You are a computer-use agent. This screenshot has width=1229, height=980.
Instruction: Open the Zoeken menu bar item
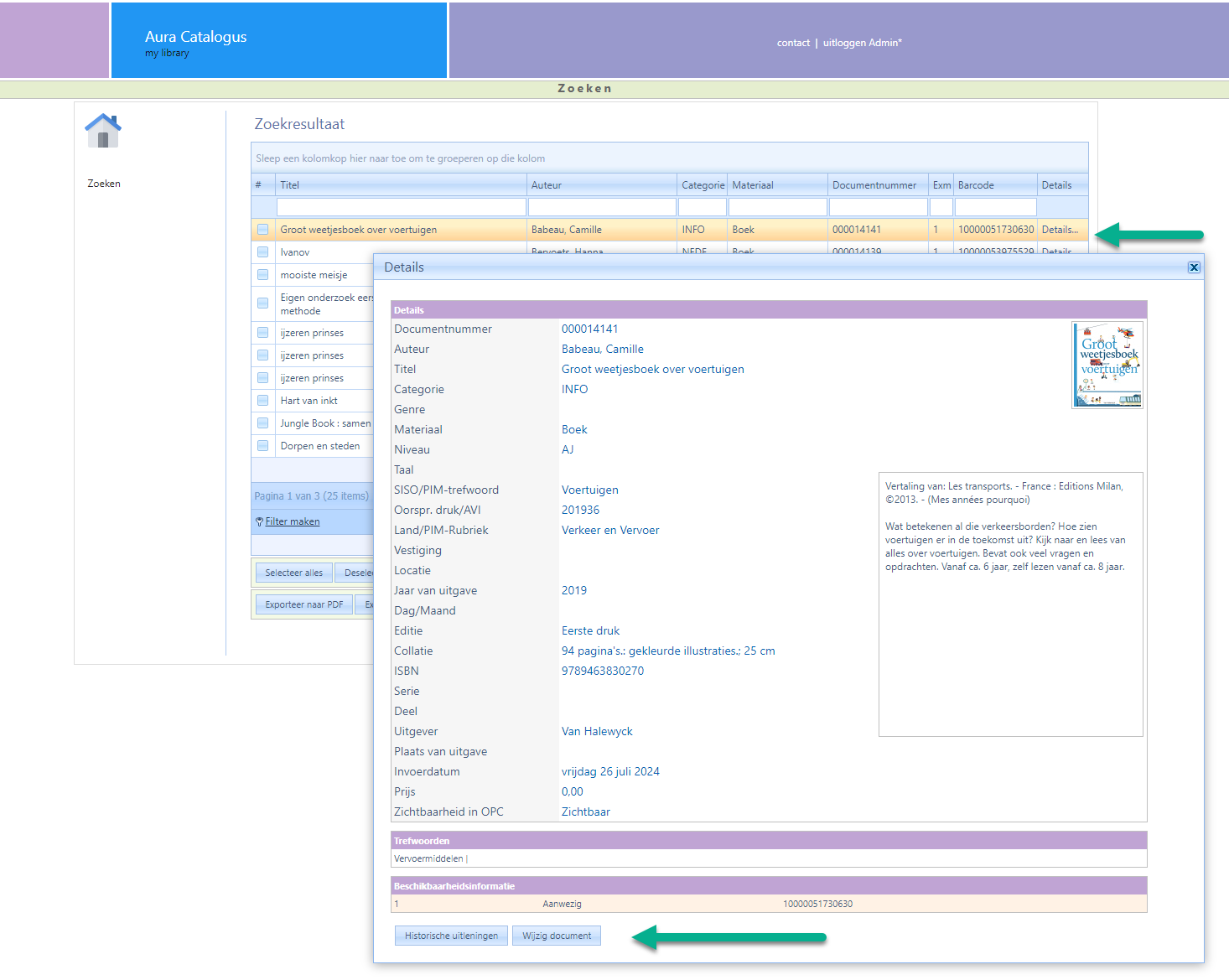pos(584,89)
